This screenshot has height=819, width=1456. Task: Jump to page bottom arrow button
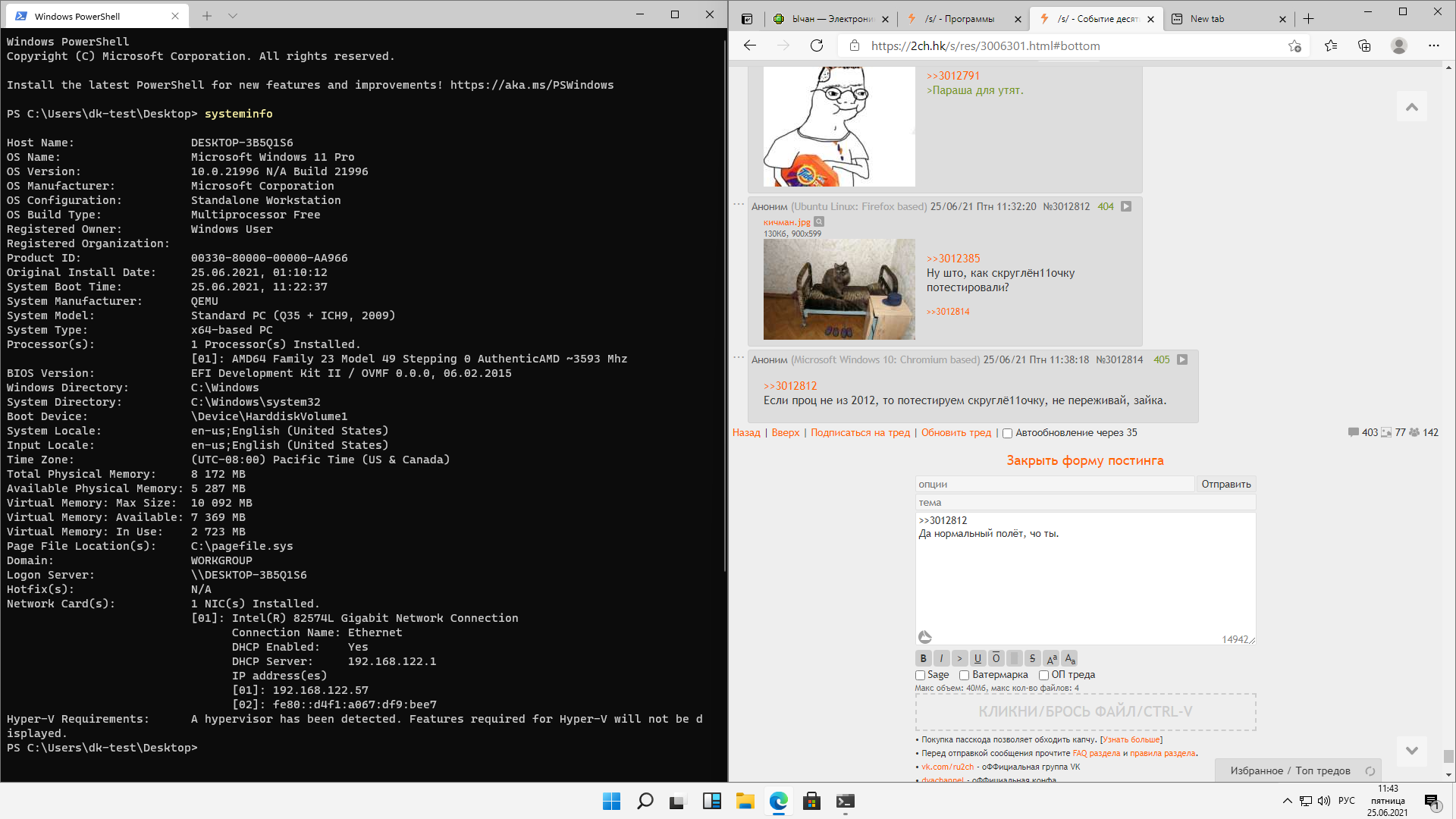point(1412,751)
